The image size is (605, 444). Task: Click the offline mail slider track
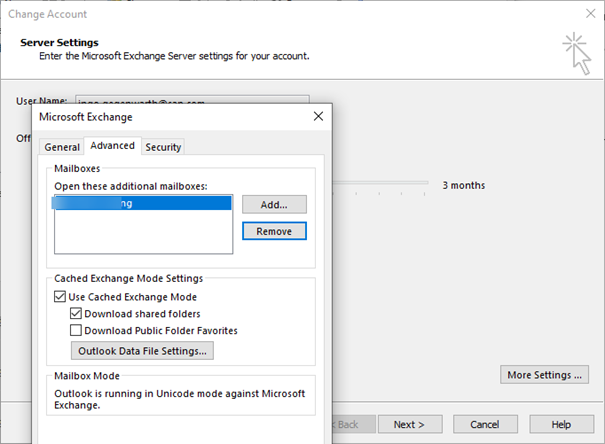[380, 185]
